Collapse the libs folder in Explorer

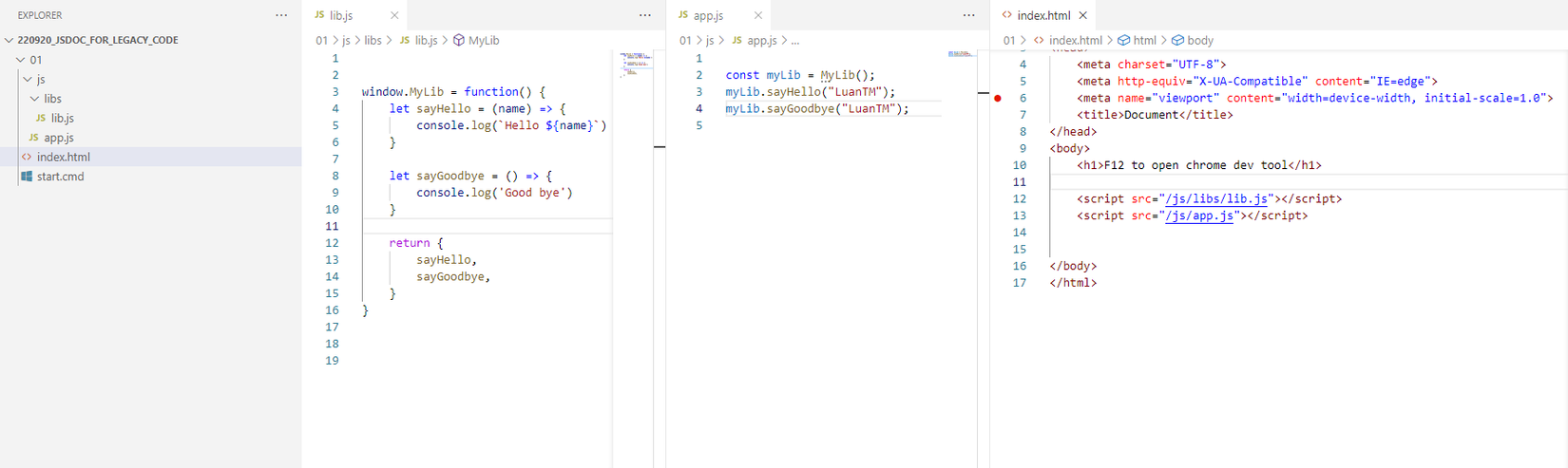tap(35, 99)
